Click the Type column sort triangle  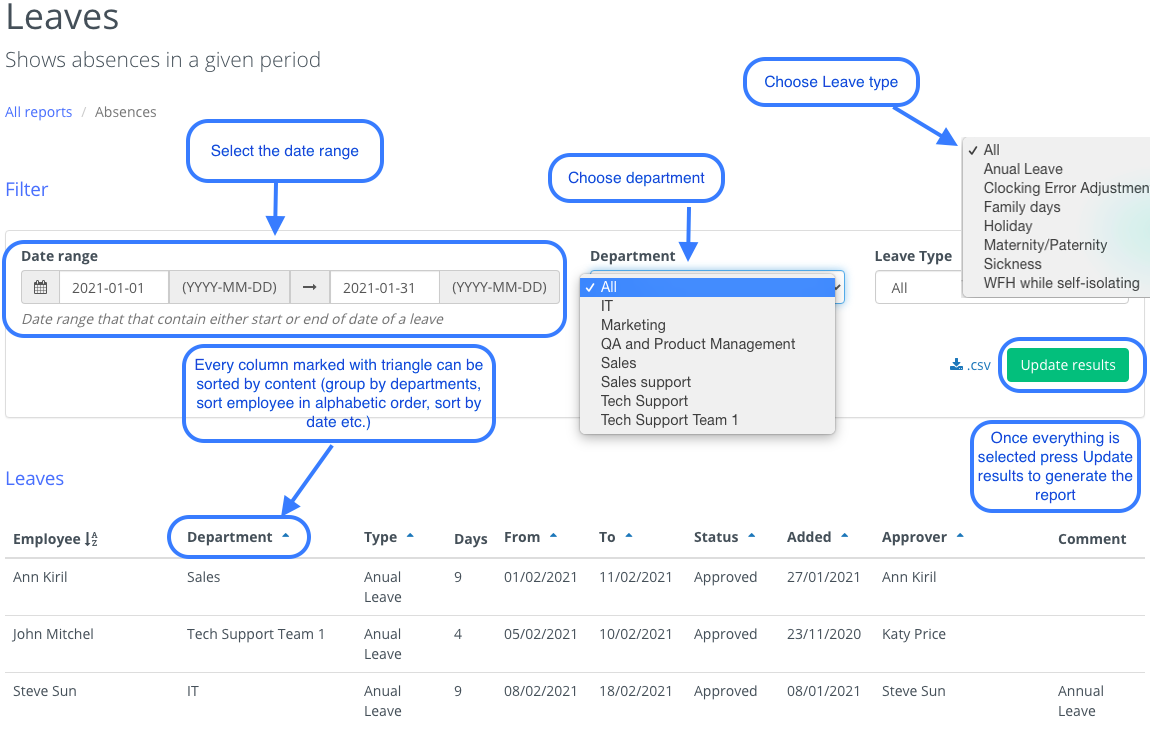(x=411, y=537)
